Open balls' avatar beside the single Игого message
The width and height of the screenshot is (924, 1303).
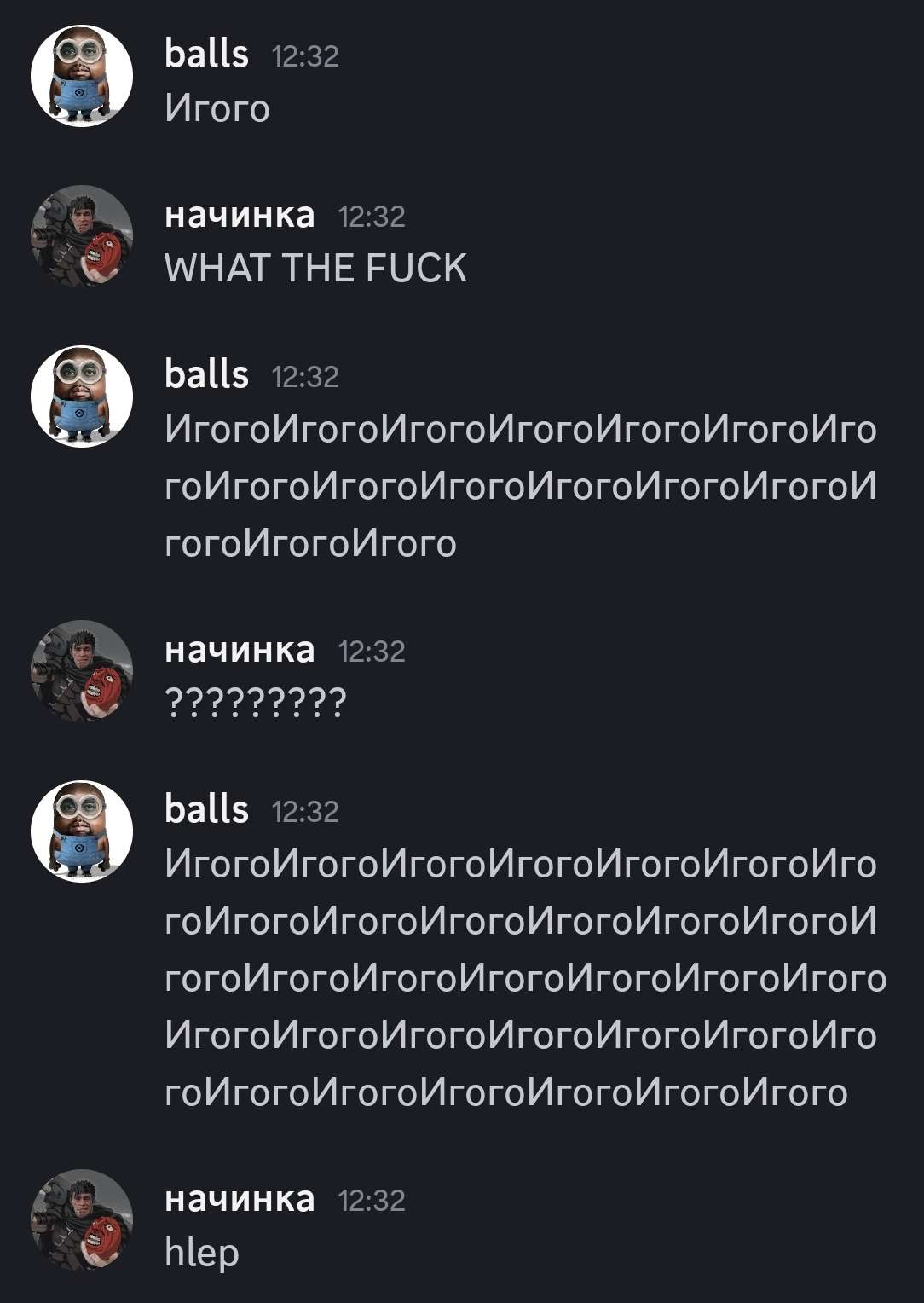82,76
